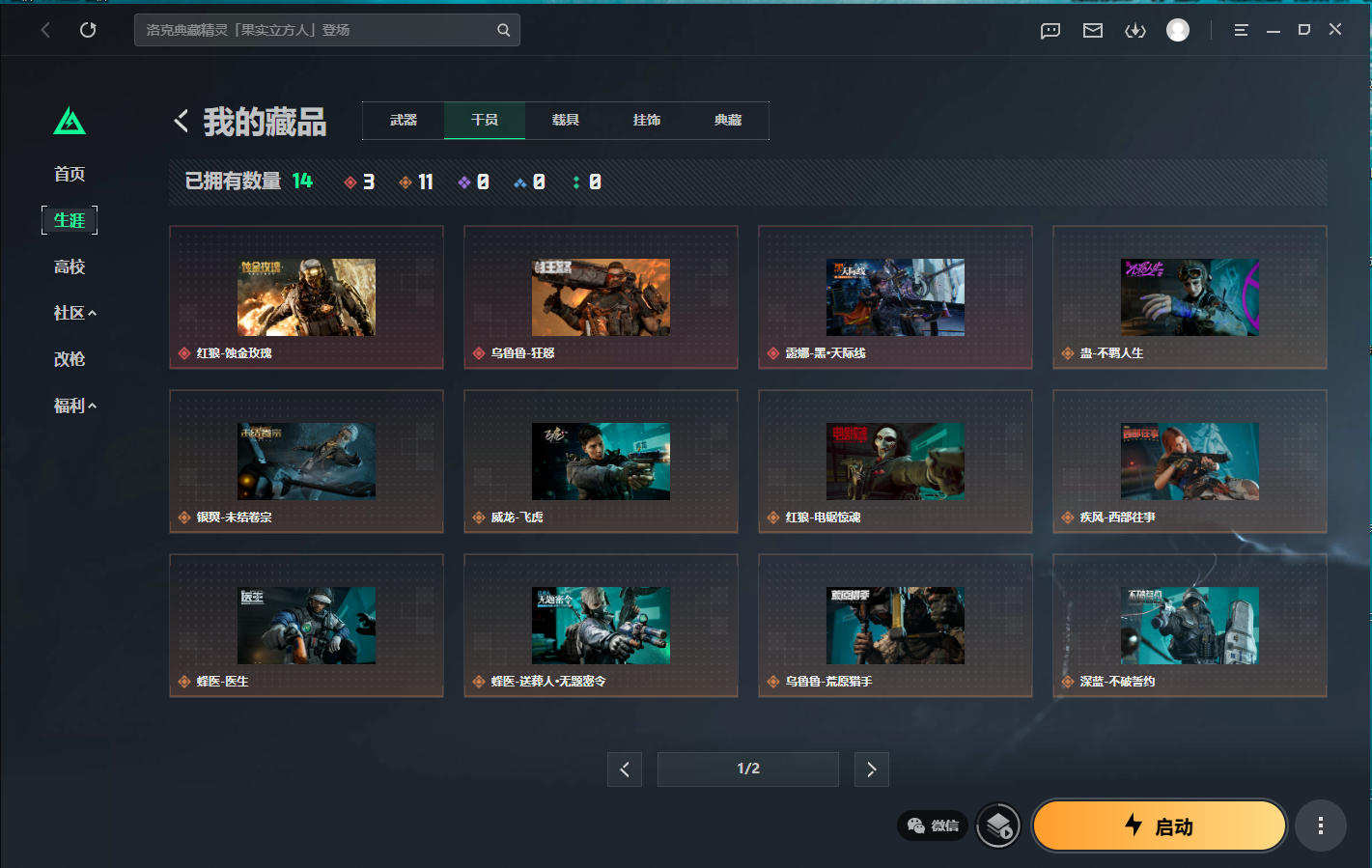Open the 乌鲁鲁-狂怒 skin card
The height and width of the screenshot is (868, 1372).
coord(601,297)
